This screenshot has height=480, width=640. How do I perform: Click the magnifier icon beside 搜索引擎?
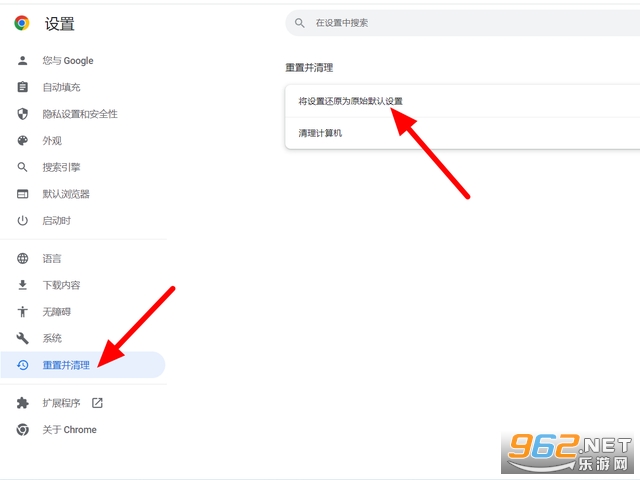22,167
